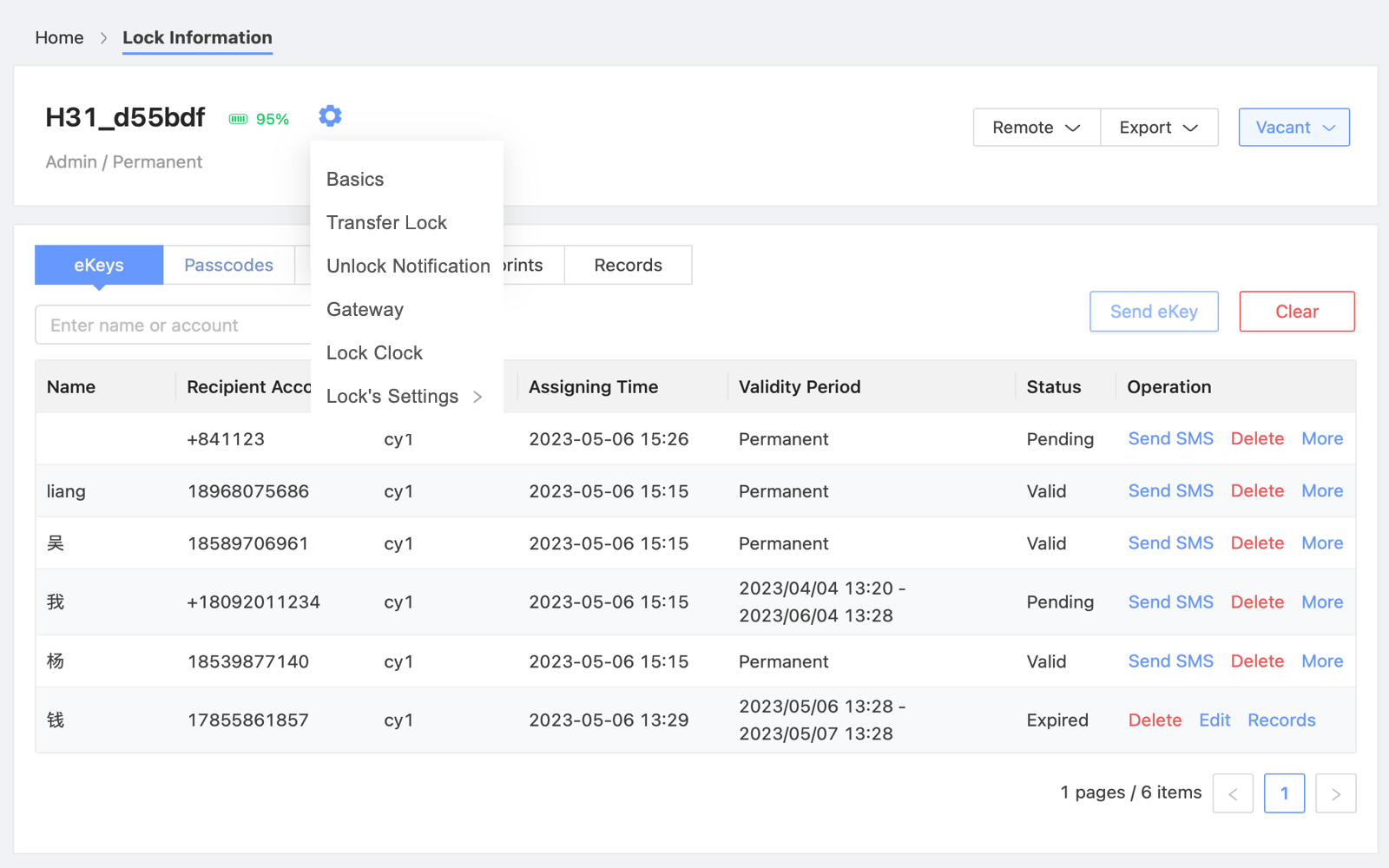Open More for +18092011234 row

pos(1322,602)
